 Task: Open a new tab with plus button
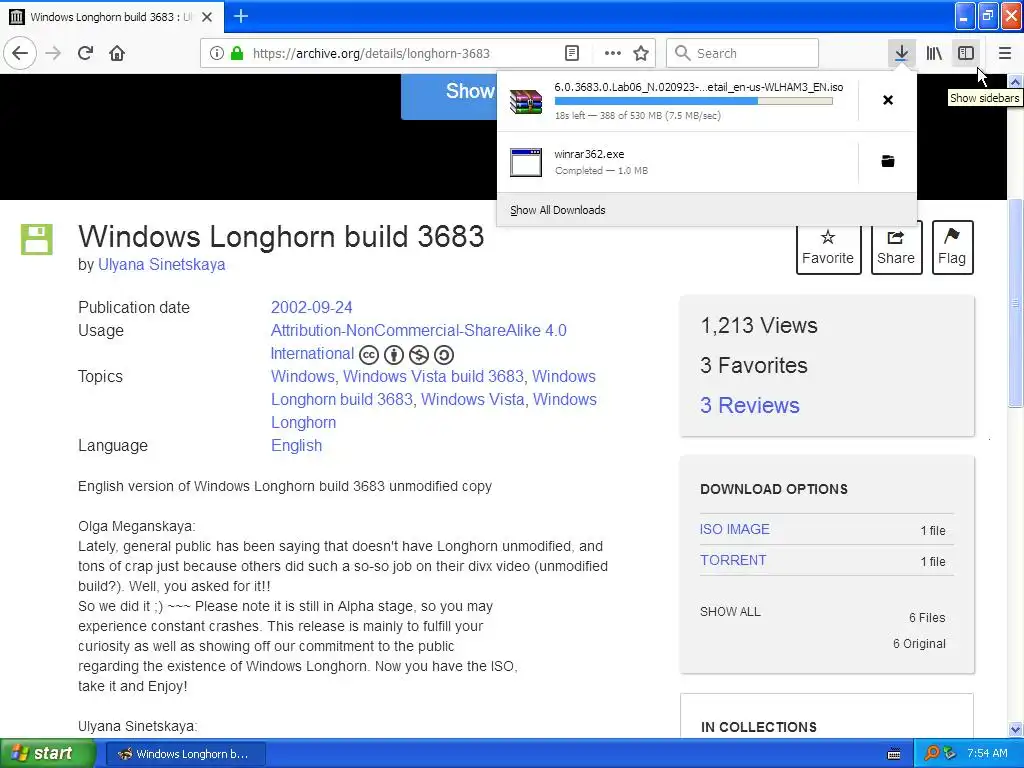click(240, 16)
